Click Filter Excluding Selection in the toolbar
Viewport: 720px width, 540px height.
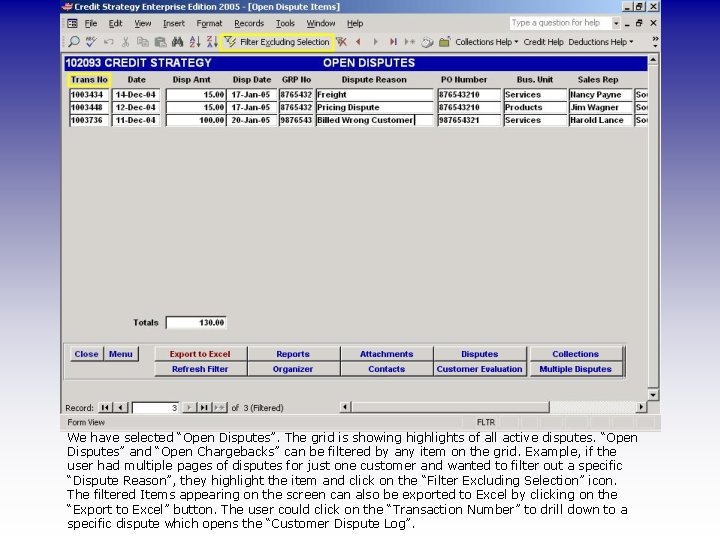tap(277, 42)
